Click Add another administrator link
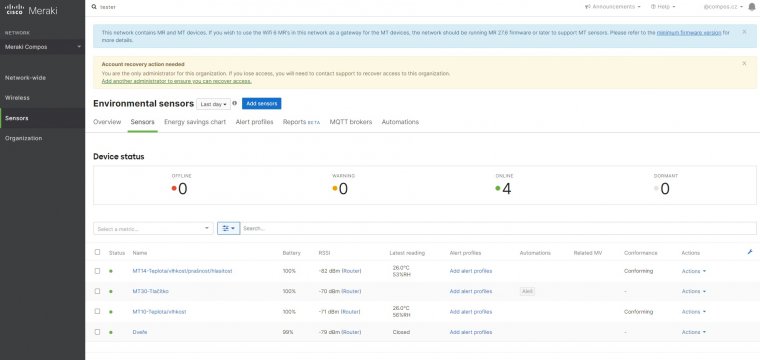Viewport: 760px width, 360px height. click(176, 81)
